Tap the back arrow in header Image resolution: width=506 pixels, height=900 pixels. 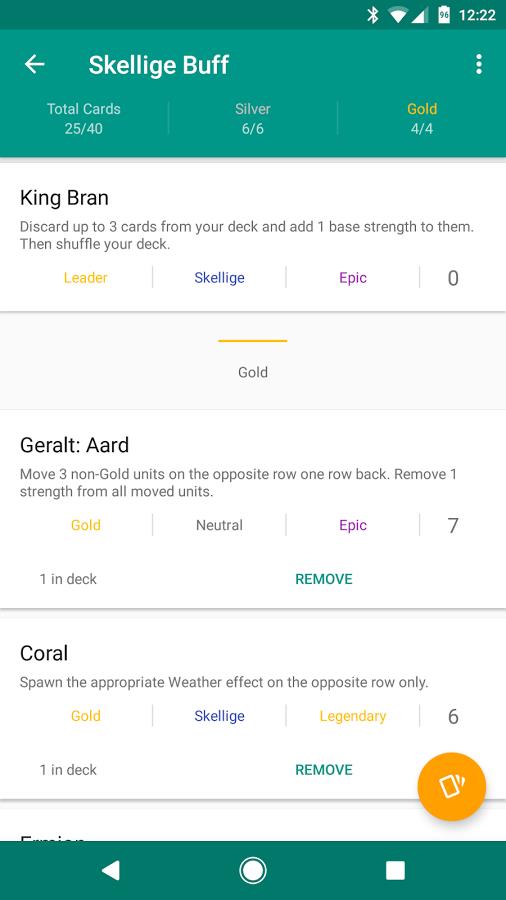(34, 64)
